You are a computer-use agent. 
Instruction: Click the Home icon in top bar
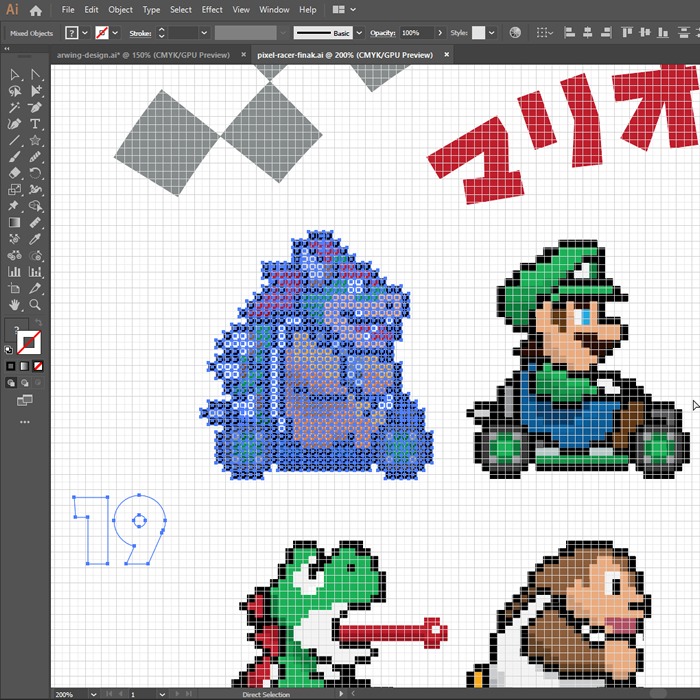(x=36, y=10)
